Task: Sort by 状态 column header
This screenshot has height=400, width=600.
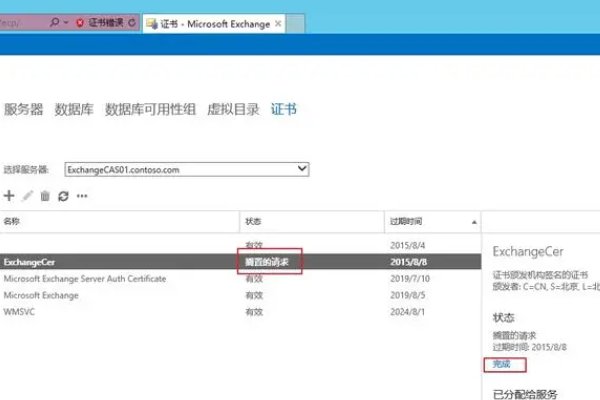Action: [311, 221]
